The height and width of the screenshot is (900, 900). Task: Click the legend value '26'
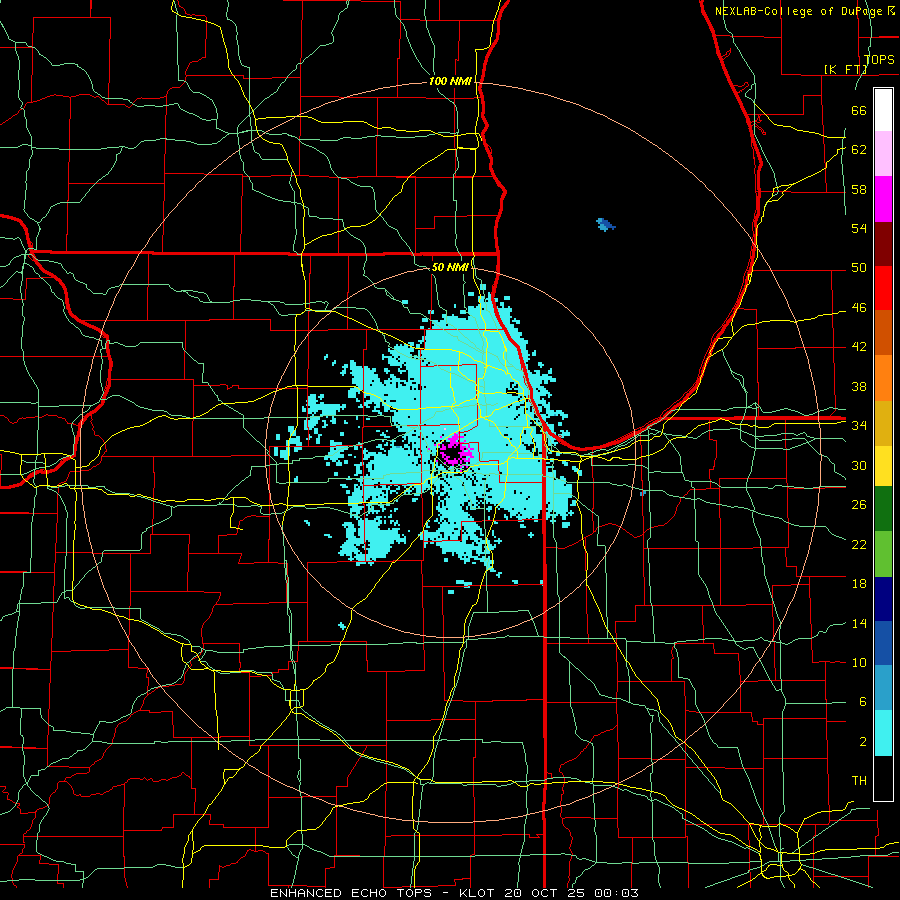(x=859, y=505)
